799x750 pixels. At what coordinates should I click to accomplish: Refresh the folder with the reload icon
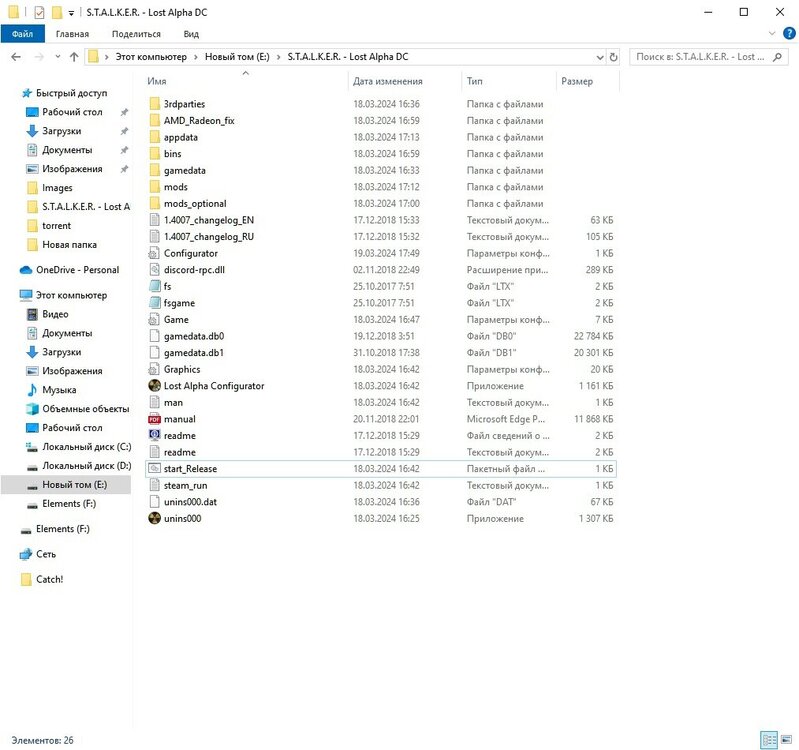tap(613, 57)
